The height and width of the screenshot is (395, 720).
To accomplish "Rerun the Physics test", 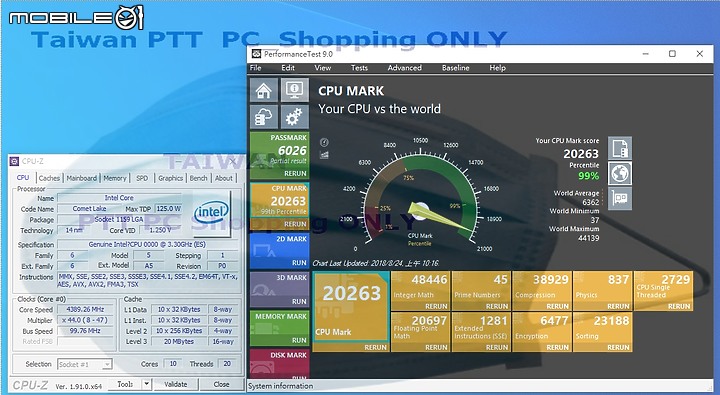I will pos(618,306).
